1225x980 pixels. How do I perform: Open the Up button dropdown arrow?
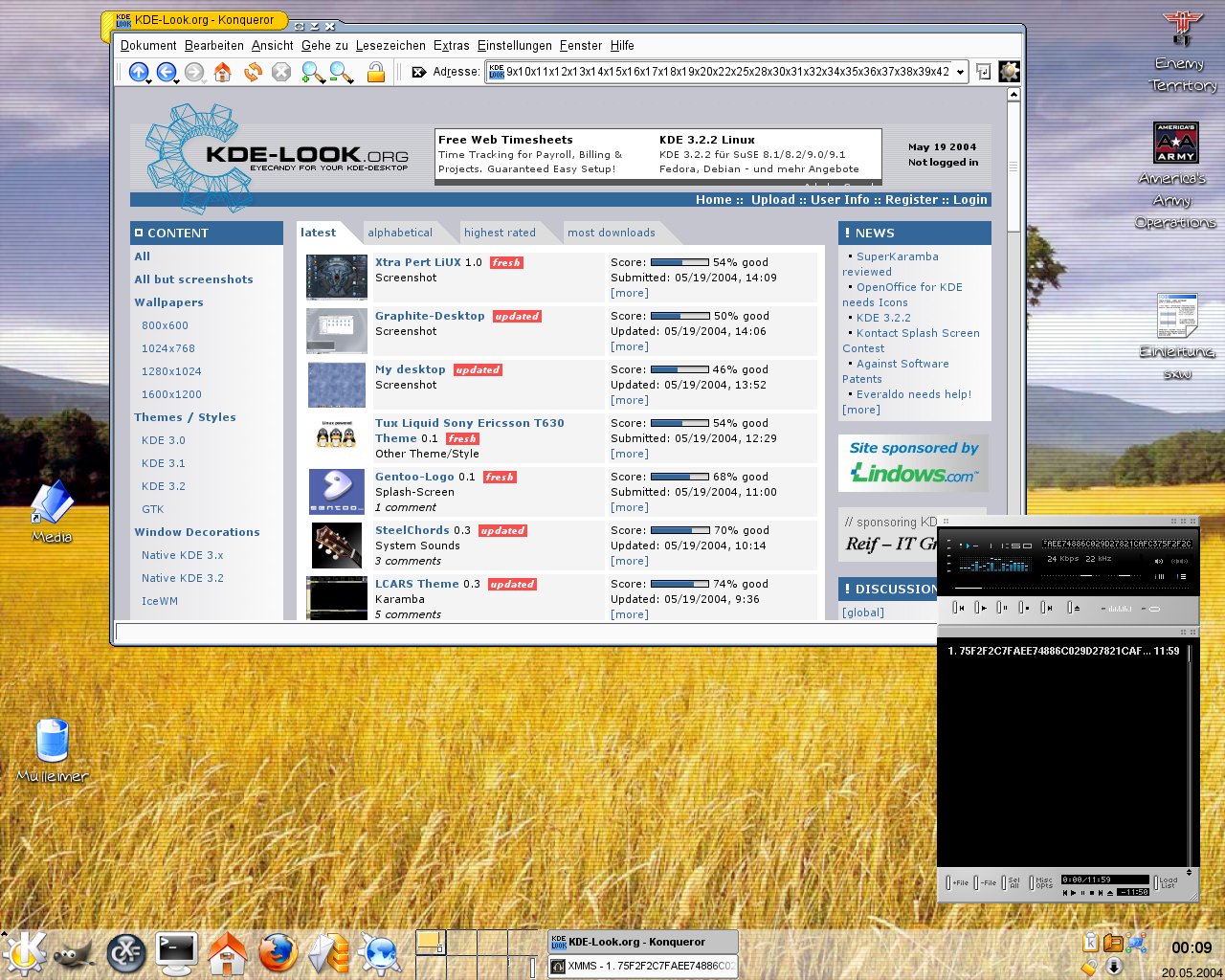pos(149,80)
